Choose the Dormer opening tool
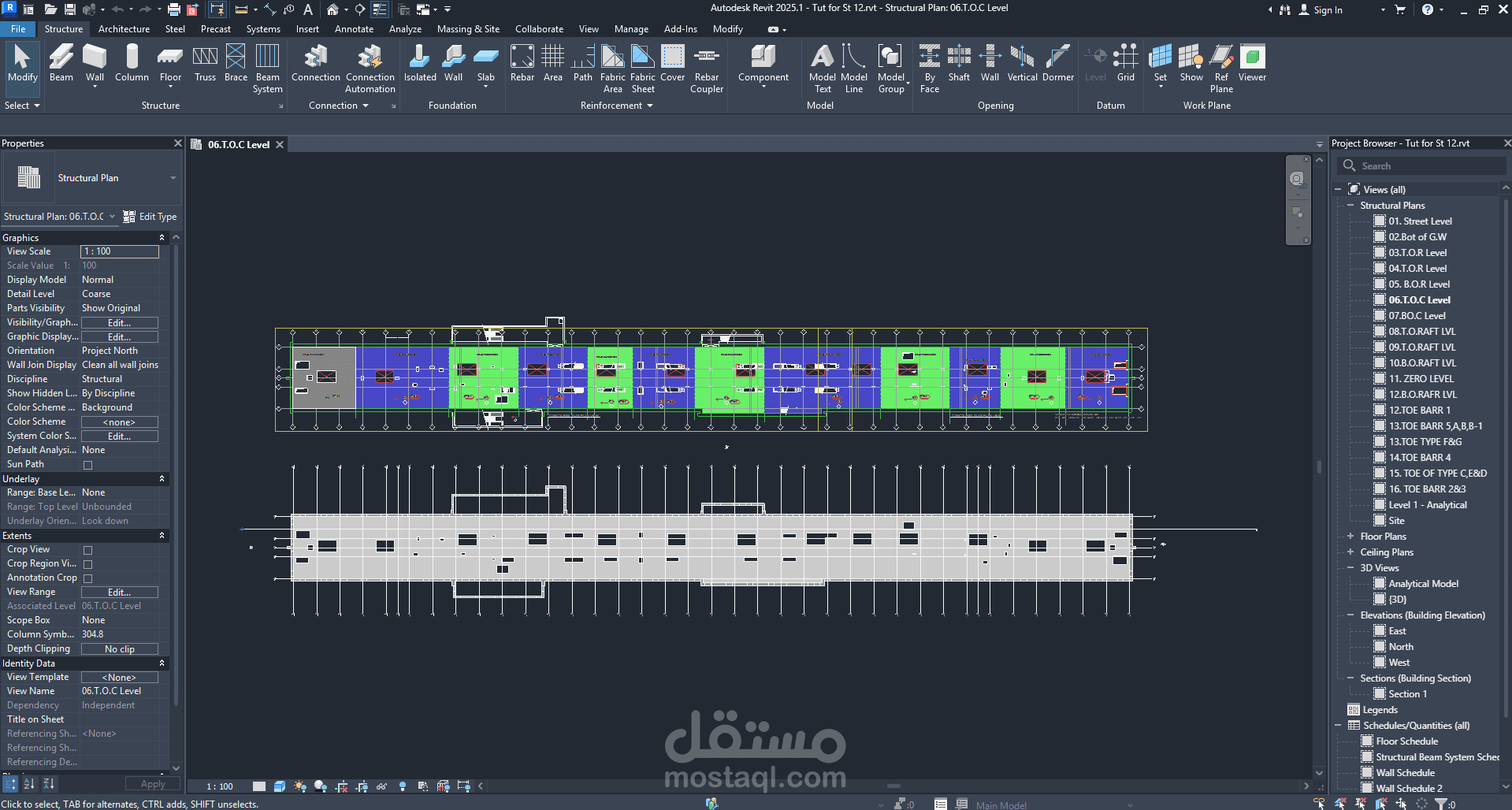This screenshot has width=1512, height=810. coord(1058,63)
